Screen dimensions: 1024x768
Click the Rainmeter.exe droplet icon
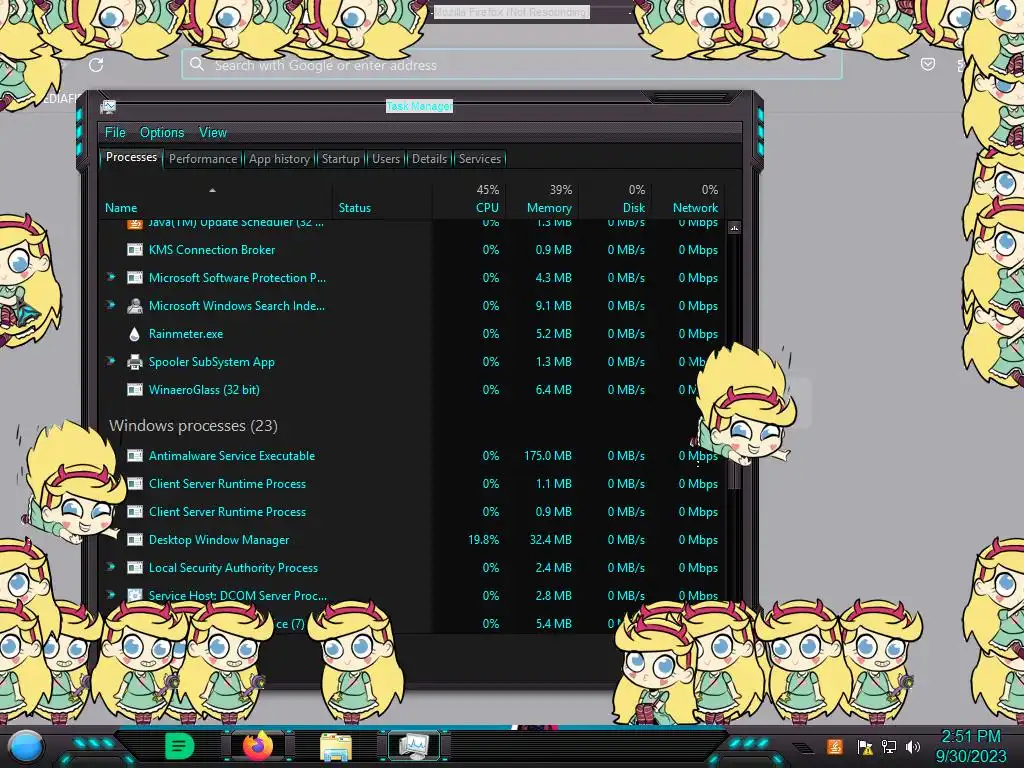tap(135, 334)
